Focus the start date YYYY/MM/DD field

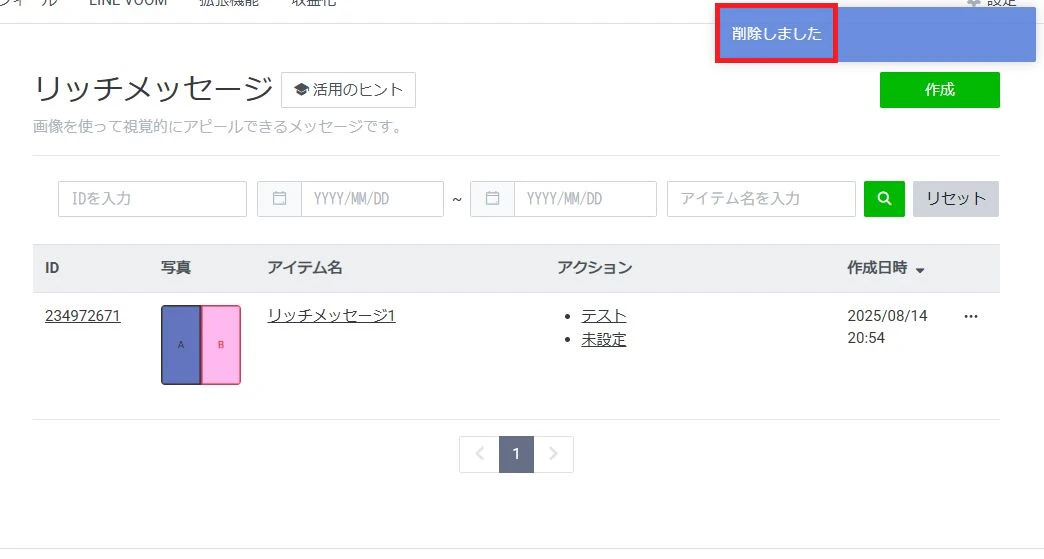click(x=372, y=199)
